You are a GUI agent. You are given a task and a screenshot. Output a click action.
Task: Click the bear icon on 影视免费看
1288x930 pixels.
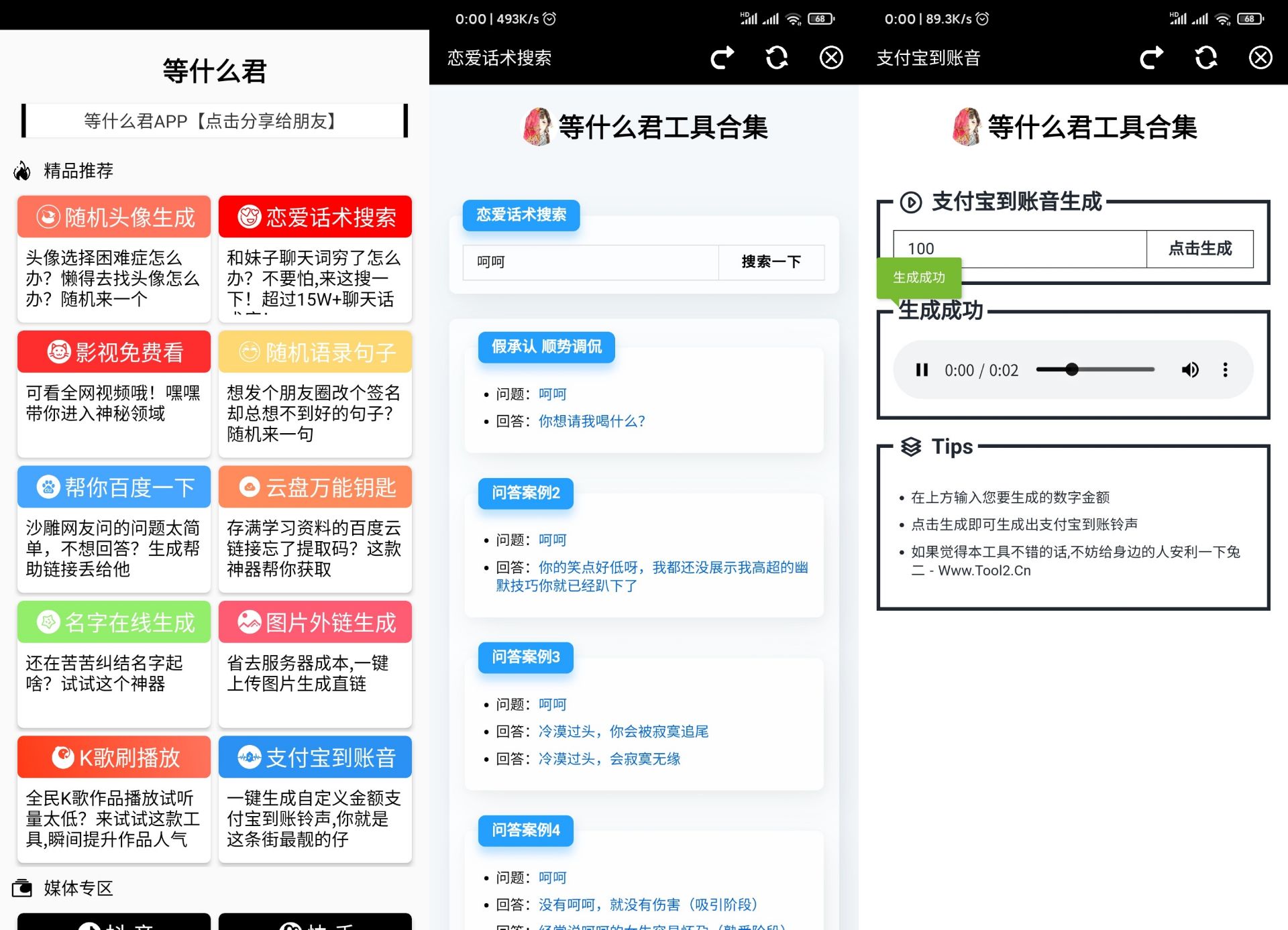pyautogui.click(x=59, y=351)
